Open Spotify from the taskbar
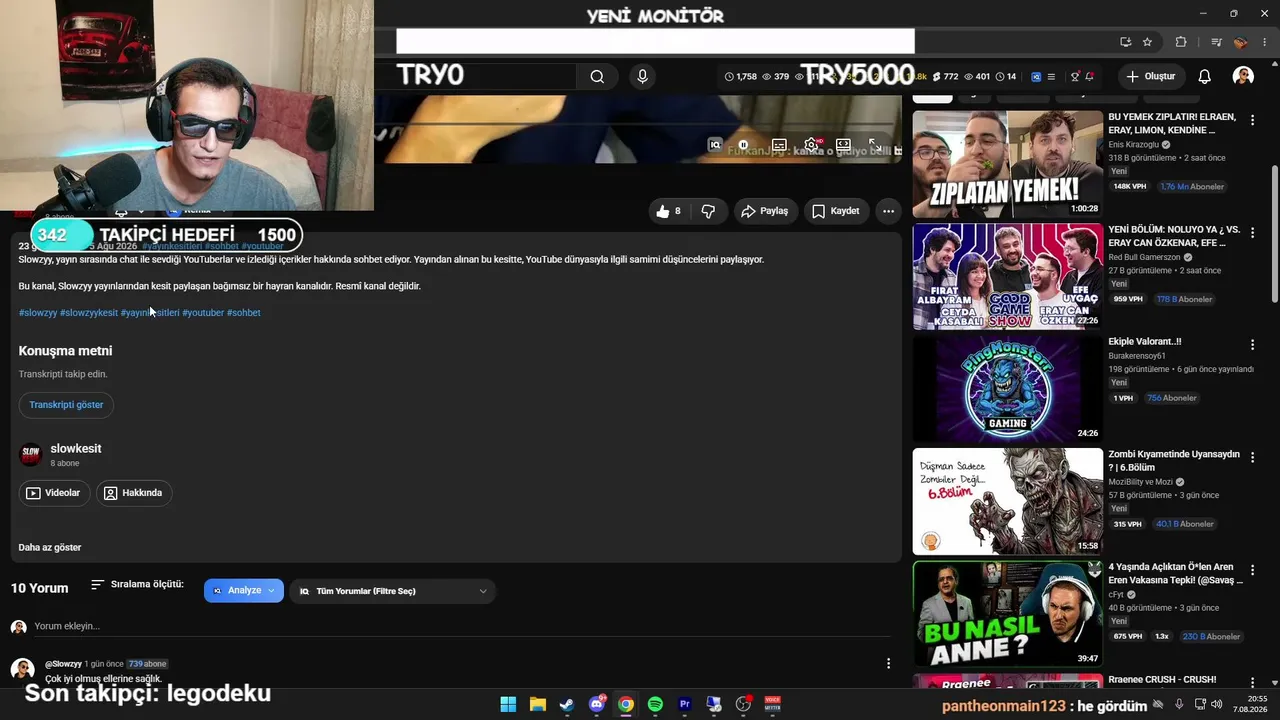This screenshot has height=720, width=1280. coord(655,704)
